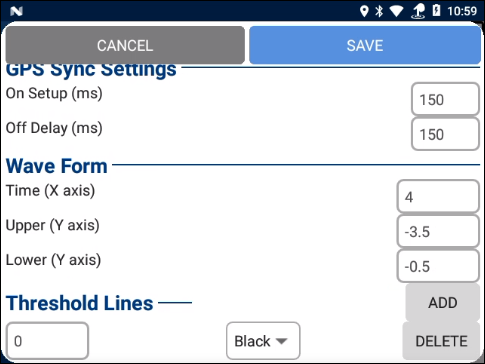Edit the Off Delay (ms) value
The height and width of the screenshot is (364, 485).
click(445, 134)
